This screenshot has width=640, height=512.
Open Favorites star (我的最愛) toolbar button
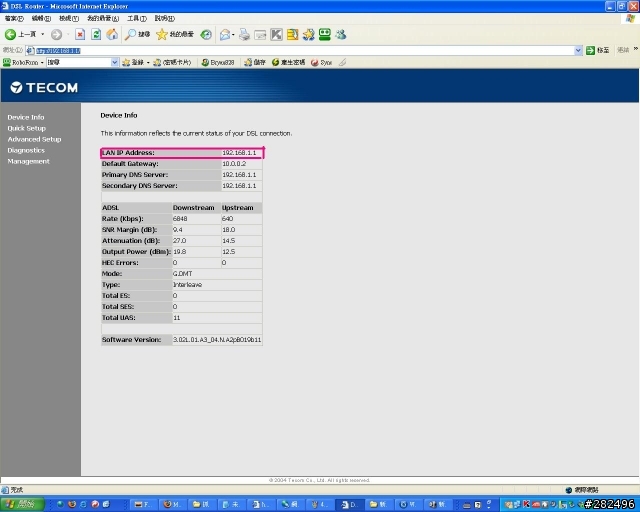tap(175, 35)
